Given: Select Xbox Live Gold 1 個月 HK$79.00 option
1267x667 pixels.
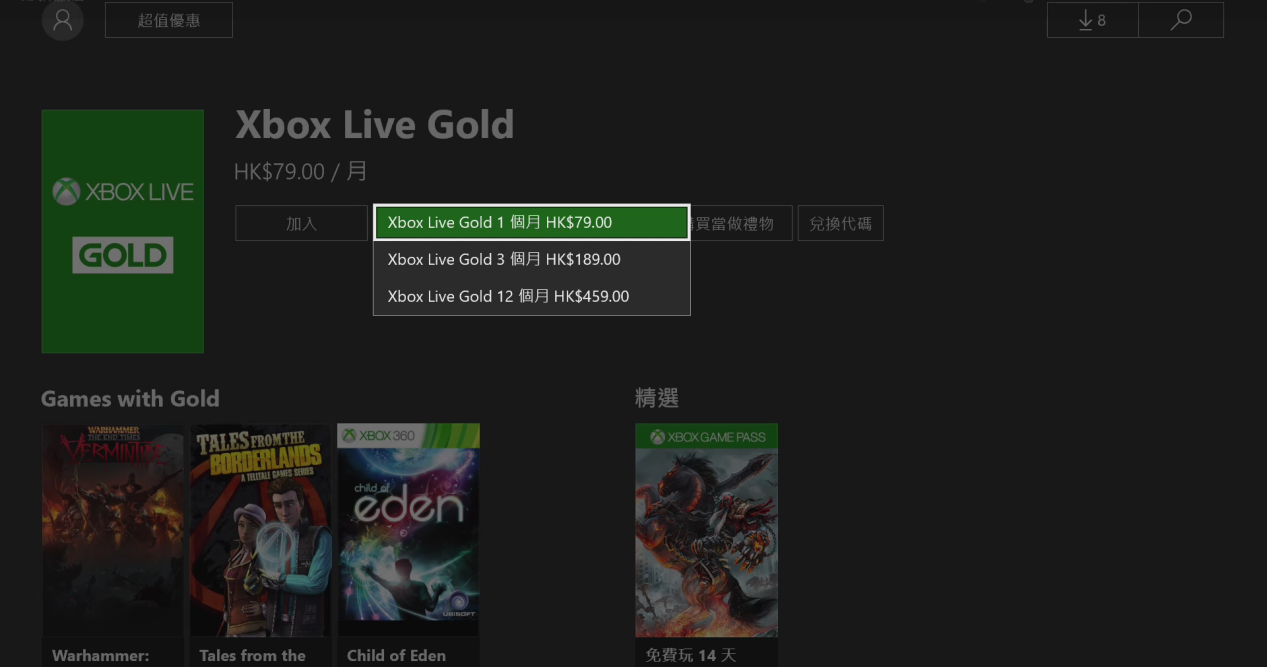Looking at the screenshot, I should pyautogui.click(x=532, y=222).
